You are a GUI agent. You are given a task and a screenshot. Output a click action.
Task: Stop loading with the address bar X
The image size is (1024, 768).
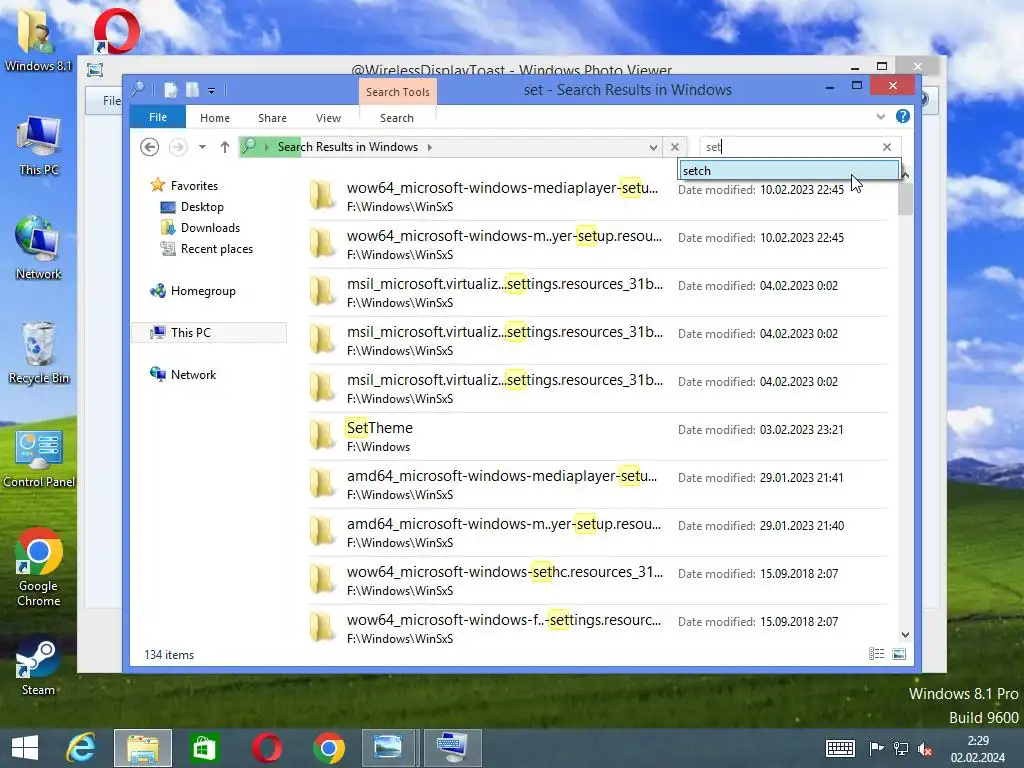coord(675,147)
